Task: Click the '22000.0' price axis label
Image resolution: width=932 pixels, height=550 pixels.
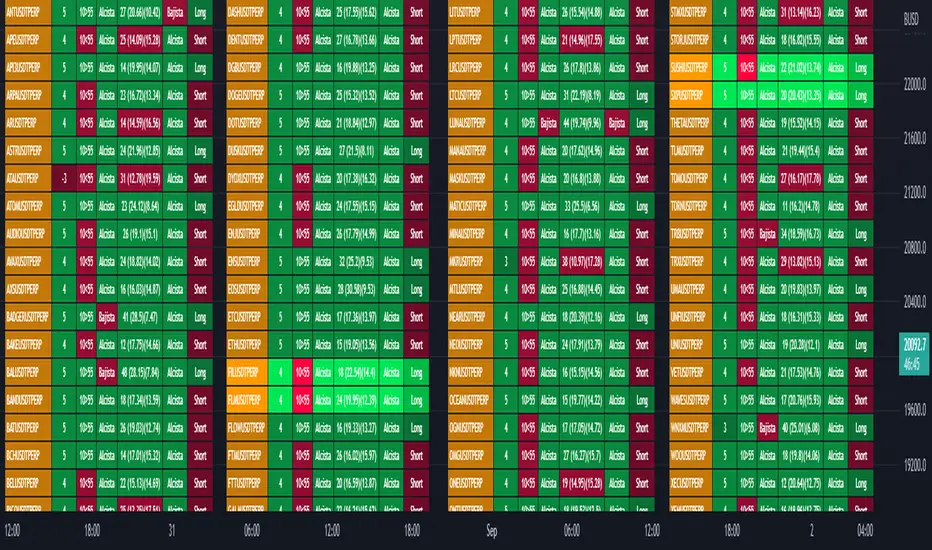Action: 914,84
